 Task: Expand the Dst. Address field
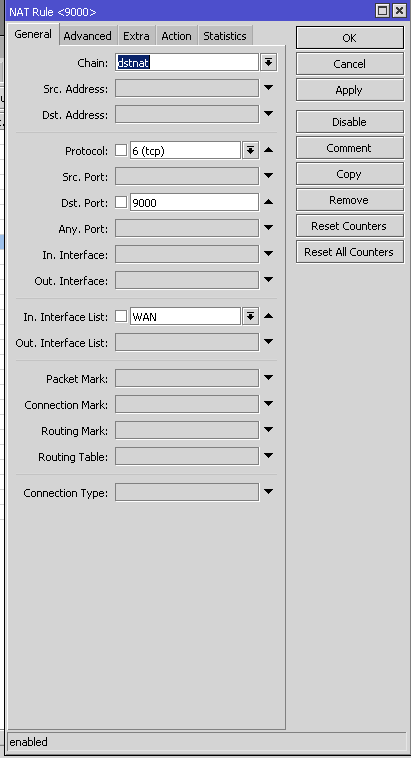coord(269,114)
